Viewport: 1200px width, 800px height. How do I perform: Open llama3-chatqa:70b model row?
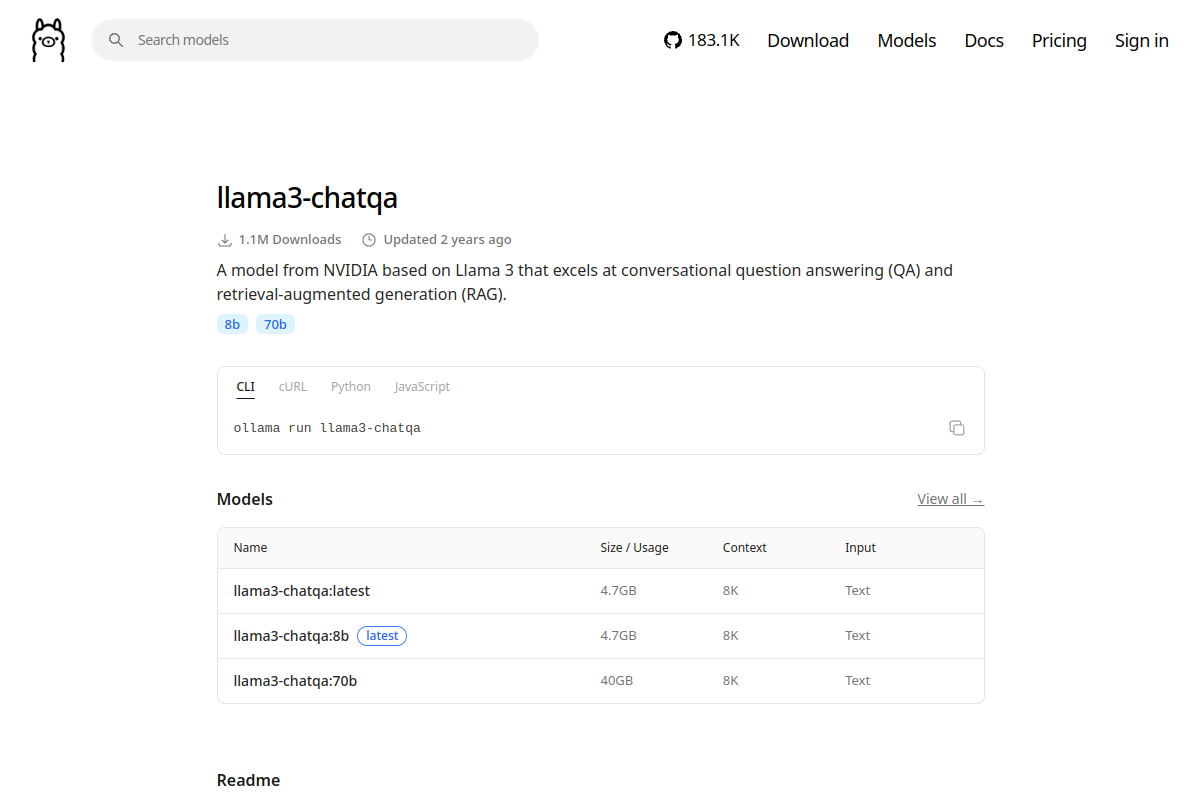[601, 681]
